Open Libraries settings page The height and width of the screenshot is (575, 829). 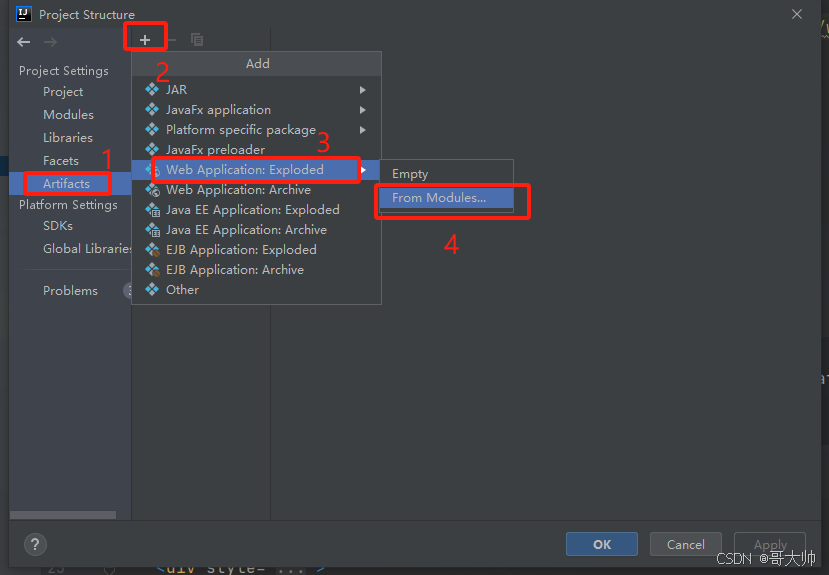pos(68,137)
